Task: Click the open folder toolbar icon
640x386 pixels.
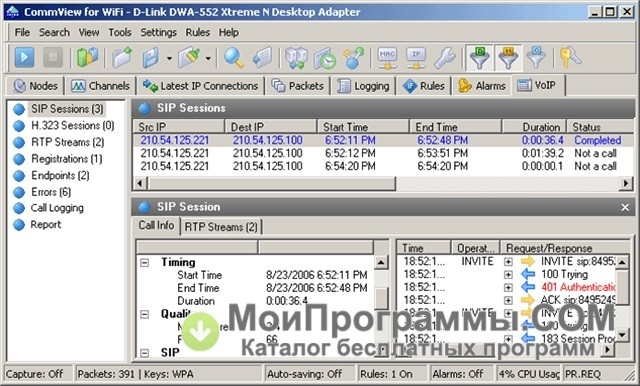Action: [x=122, y=58]
